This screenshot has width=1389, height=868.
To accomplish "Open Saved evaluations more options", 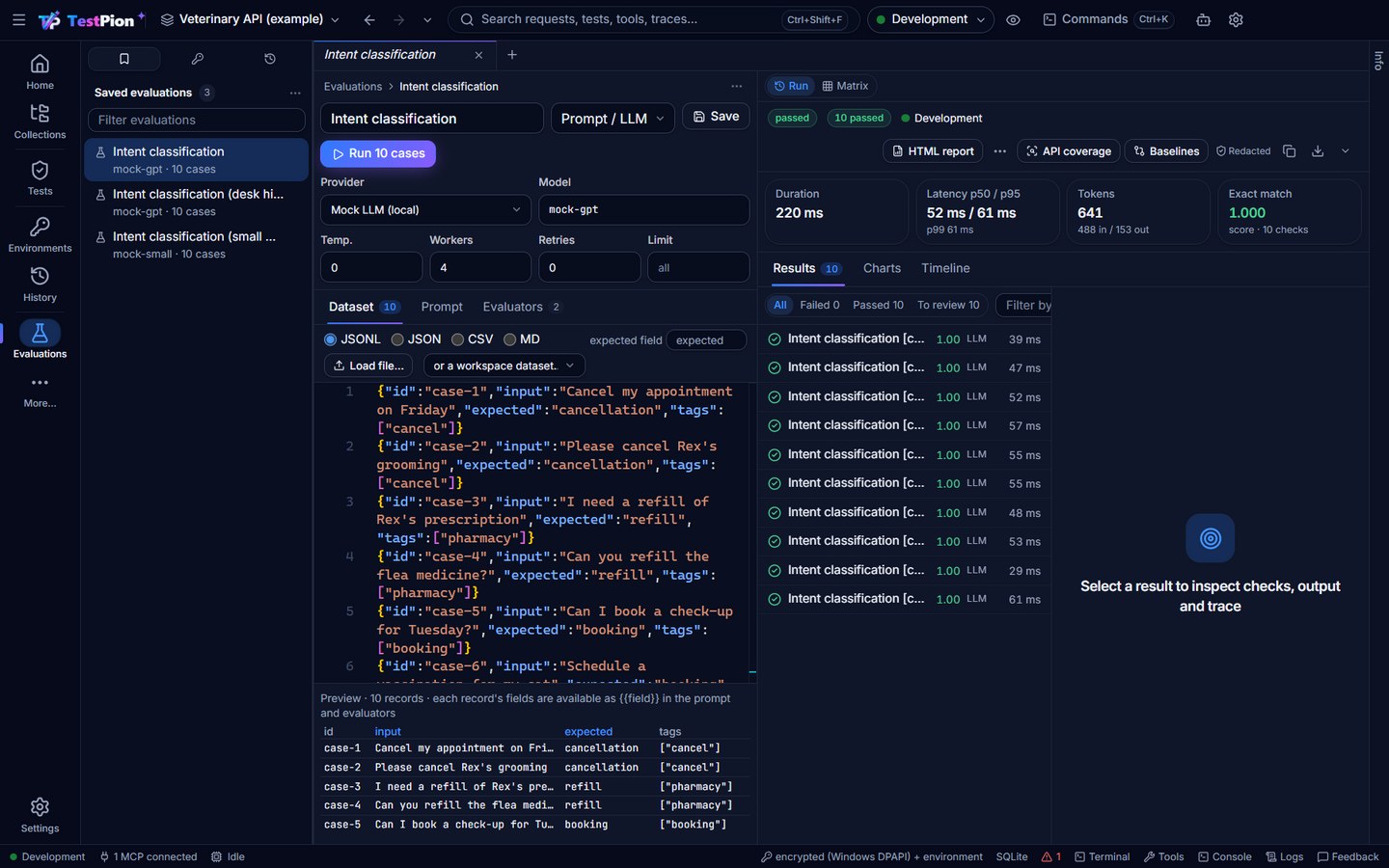I will [295, 93].
